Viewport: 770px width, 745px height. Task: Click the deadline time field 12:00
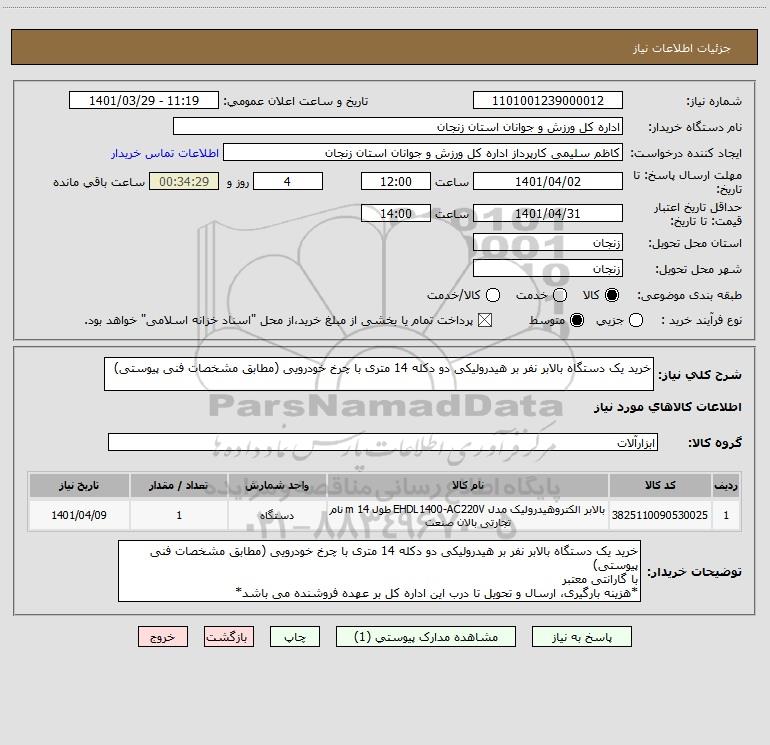coord(396,181)
